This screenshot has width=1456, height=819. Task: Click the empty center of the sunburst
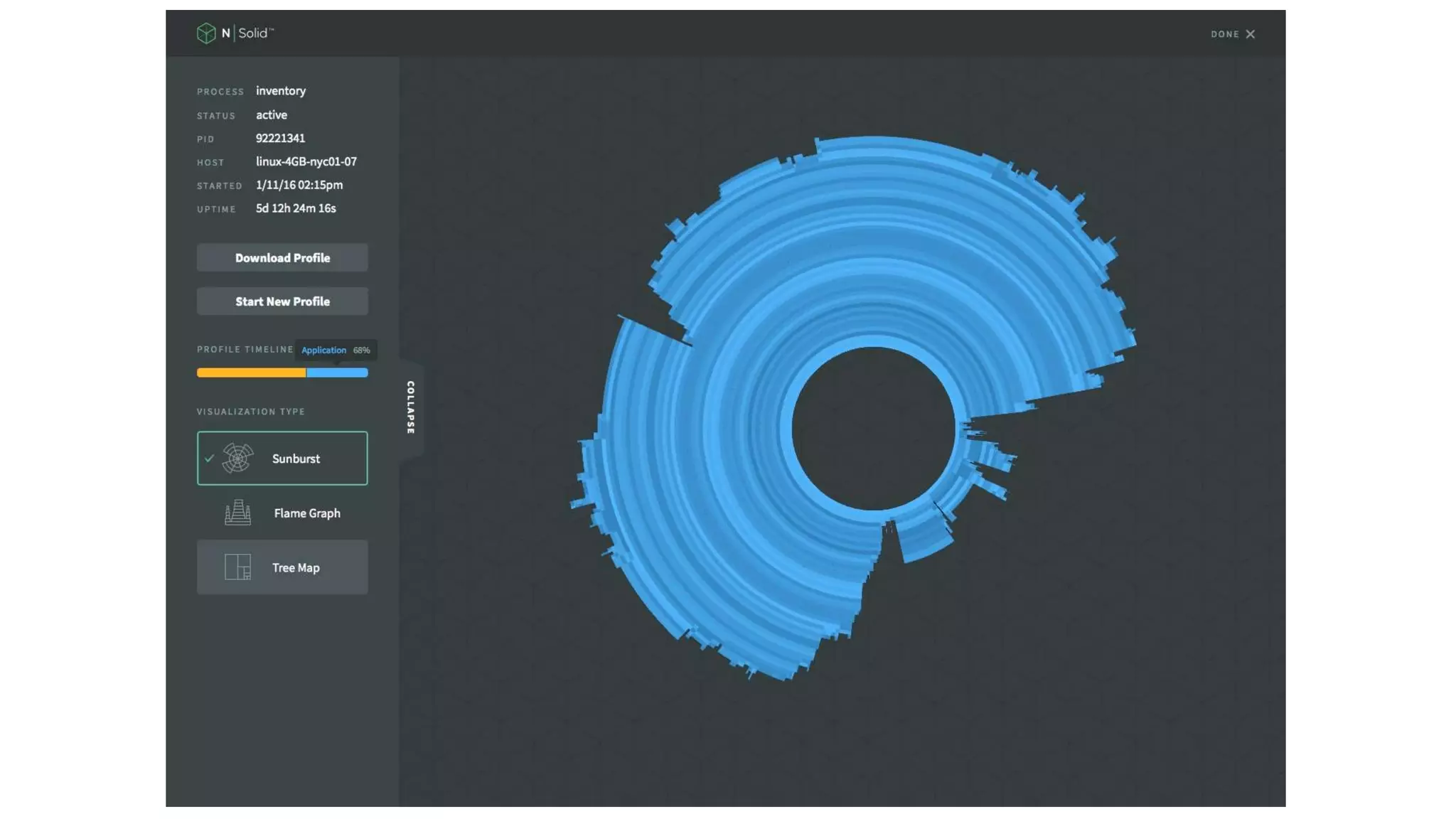click(x=873, y=429)
